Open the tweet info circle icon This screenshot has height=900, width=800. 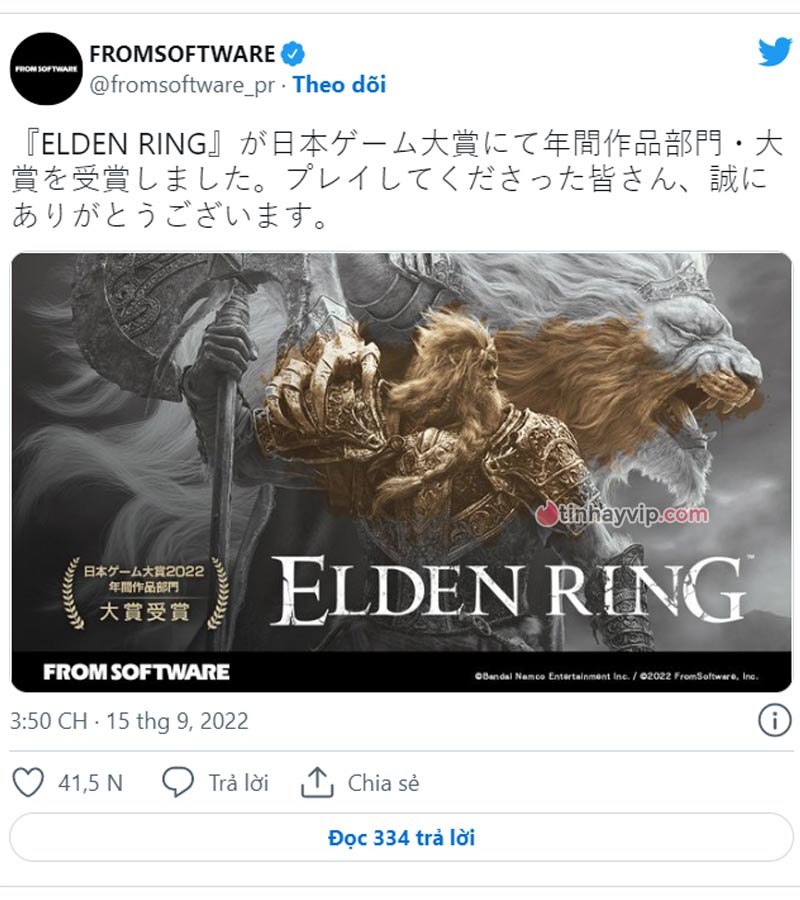coord(775,720)
